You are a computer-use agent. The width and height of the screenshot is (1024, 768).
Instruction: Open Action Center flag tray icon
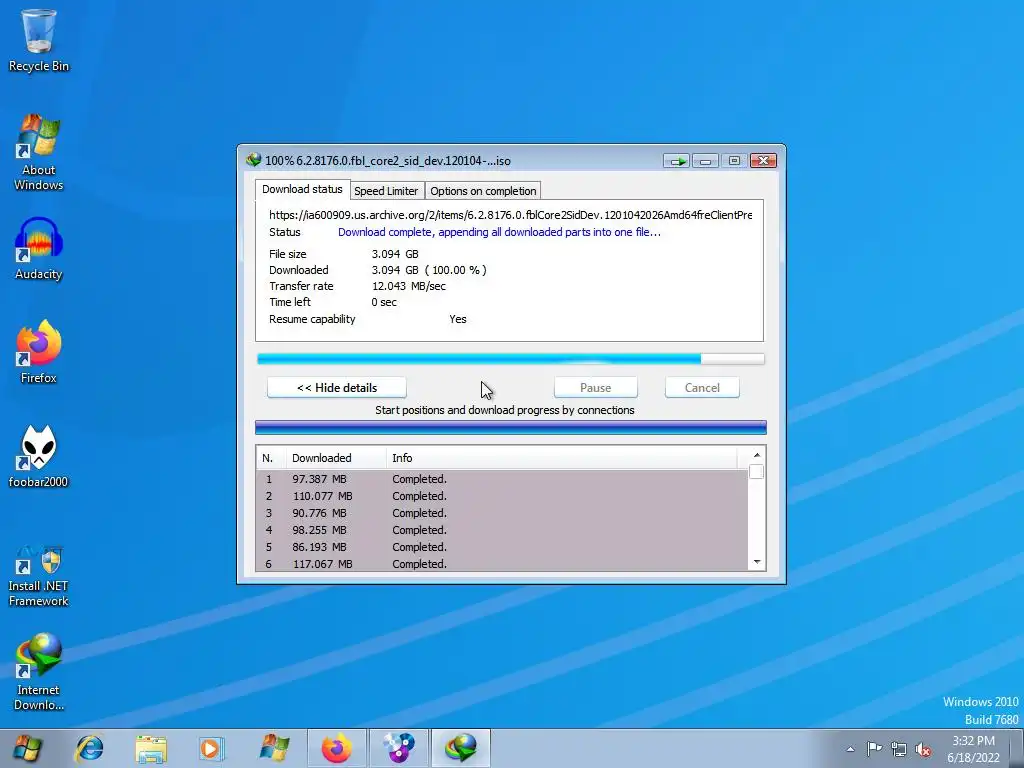pos(874,749)
